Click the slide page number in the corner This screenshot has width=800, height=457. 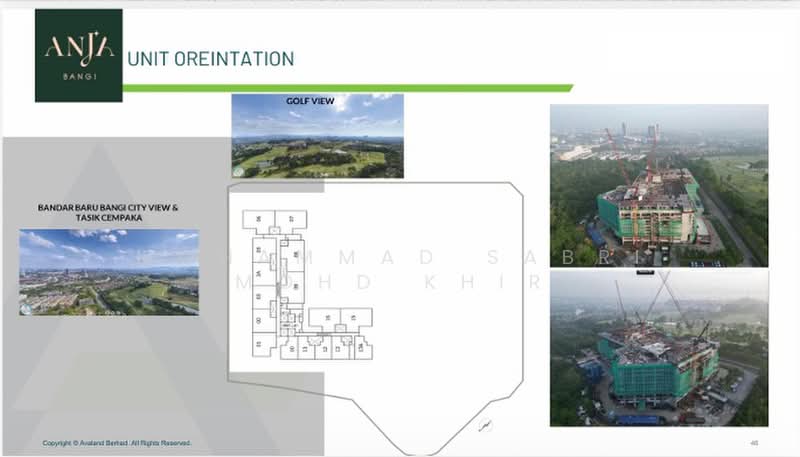tap(754, 443)
